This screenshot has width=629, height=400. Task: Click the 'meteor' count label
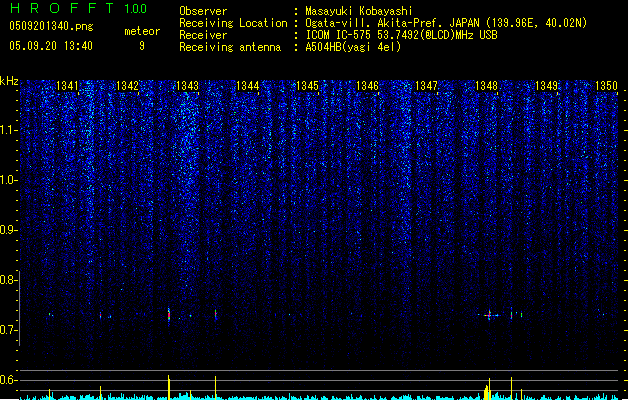(x=142, y=31)
